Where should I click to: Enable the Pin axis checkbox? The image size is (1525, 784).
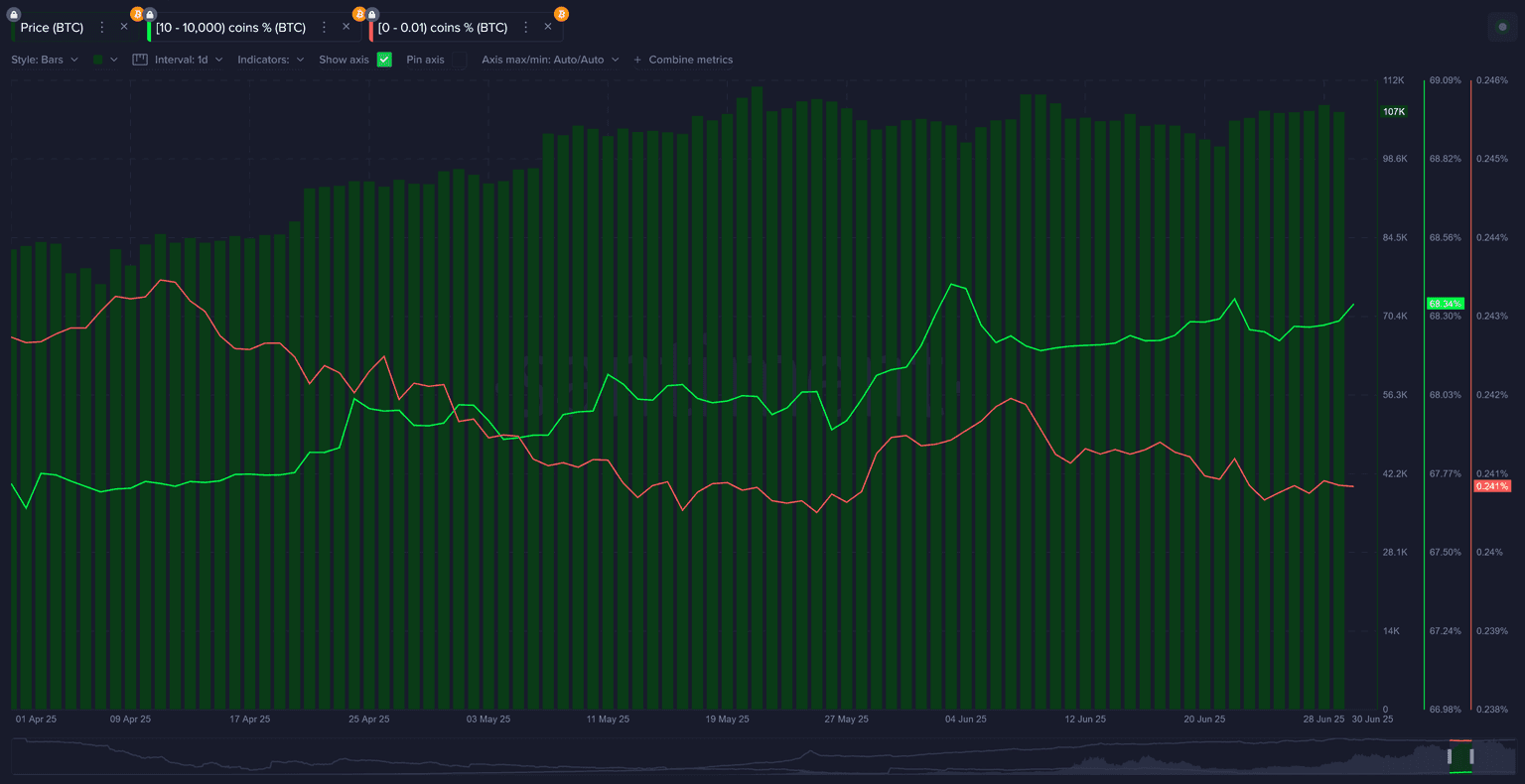(x=459, y=60)
